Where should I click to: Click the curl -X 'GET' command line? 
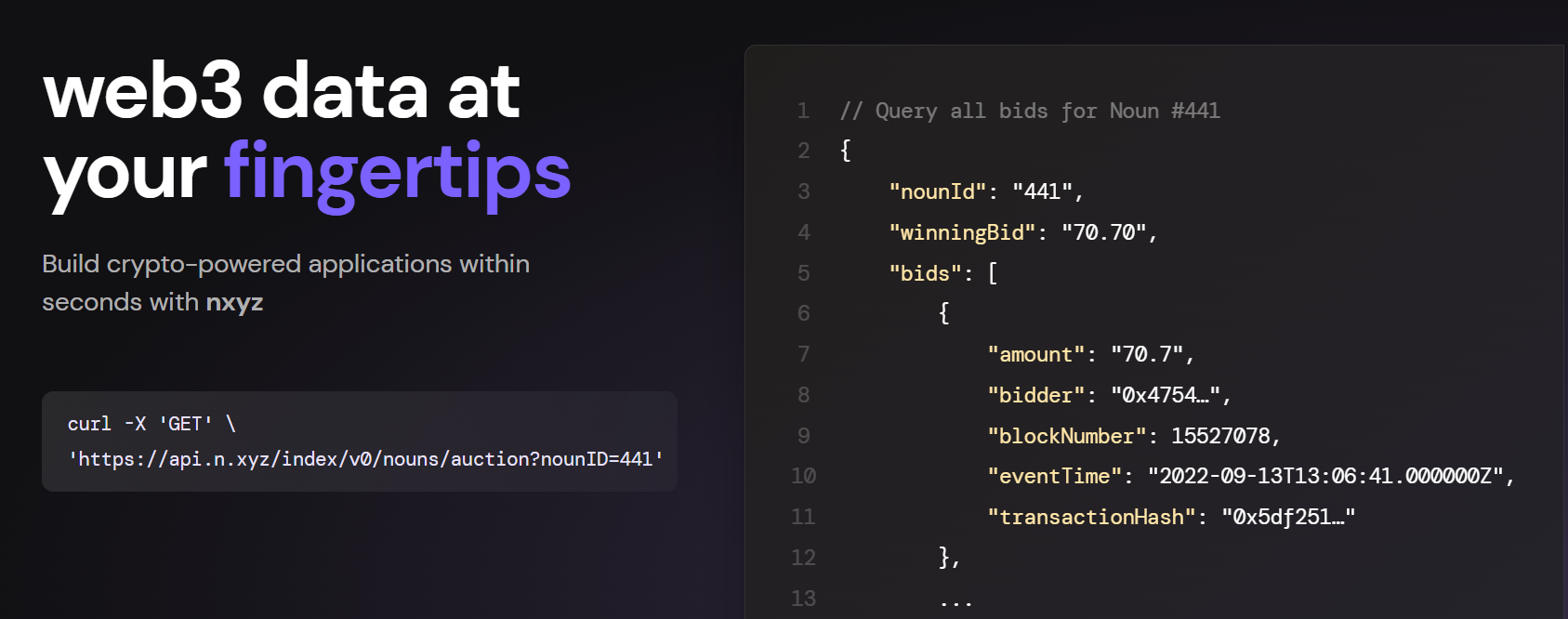click(152, 424)
